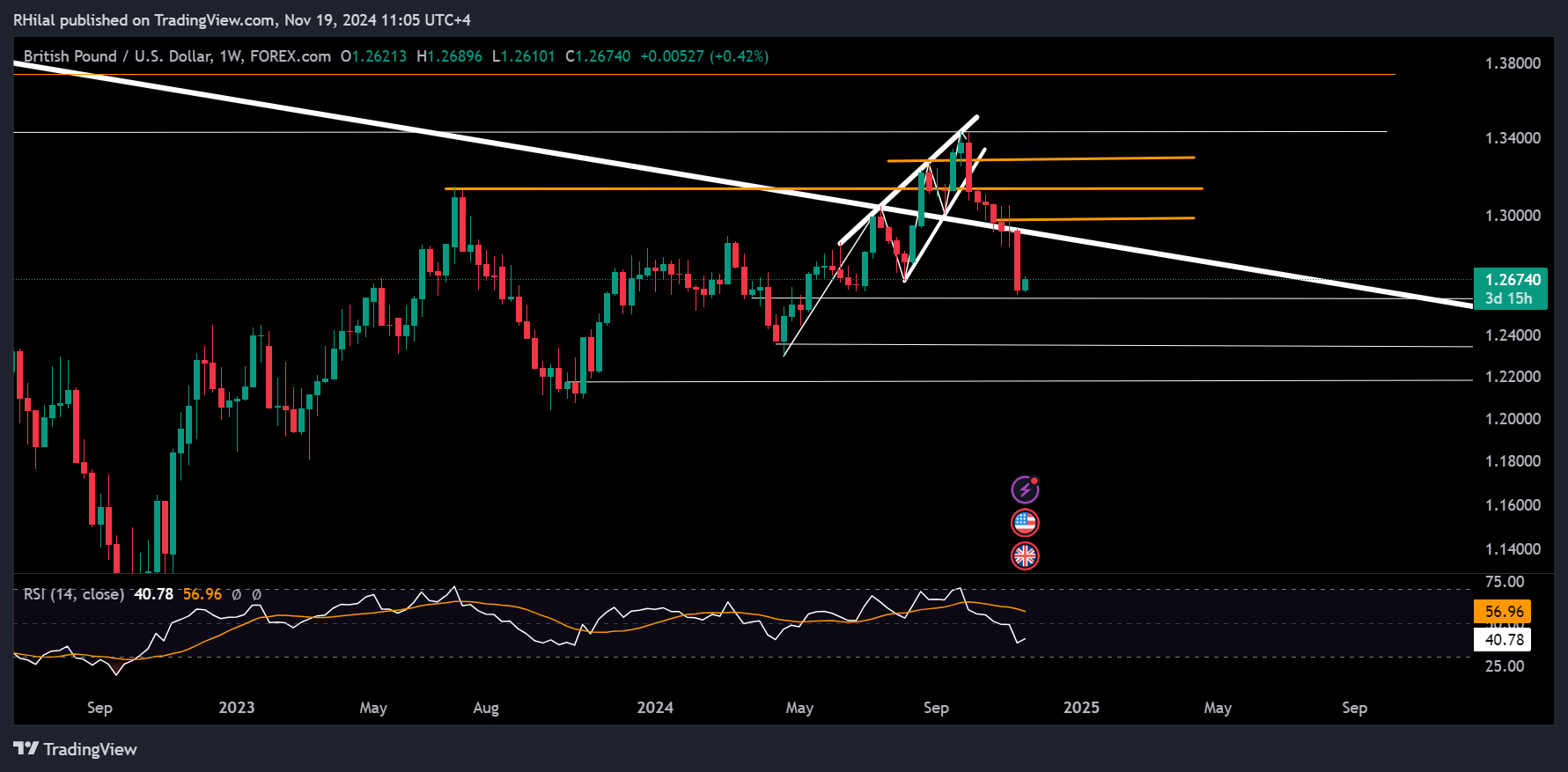Click the change value +0.00527 (+0.42%)
The width and height of the screenshot is (1568, 772).
point(704,56)
